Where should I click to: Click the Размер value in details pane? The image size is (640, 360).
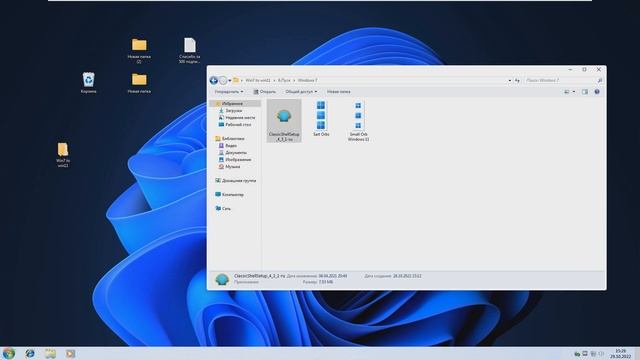coord(326,282)
